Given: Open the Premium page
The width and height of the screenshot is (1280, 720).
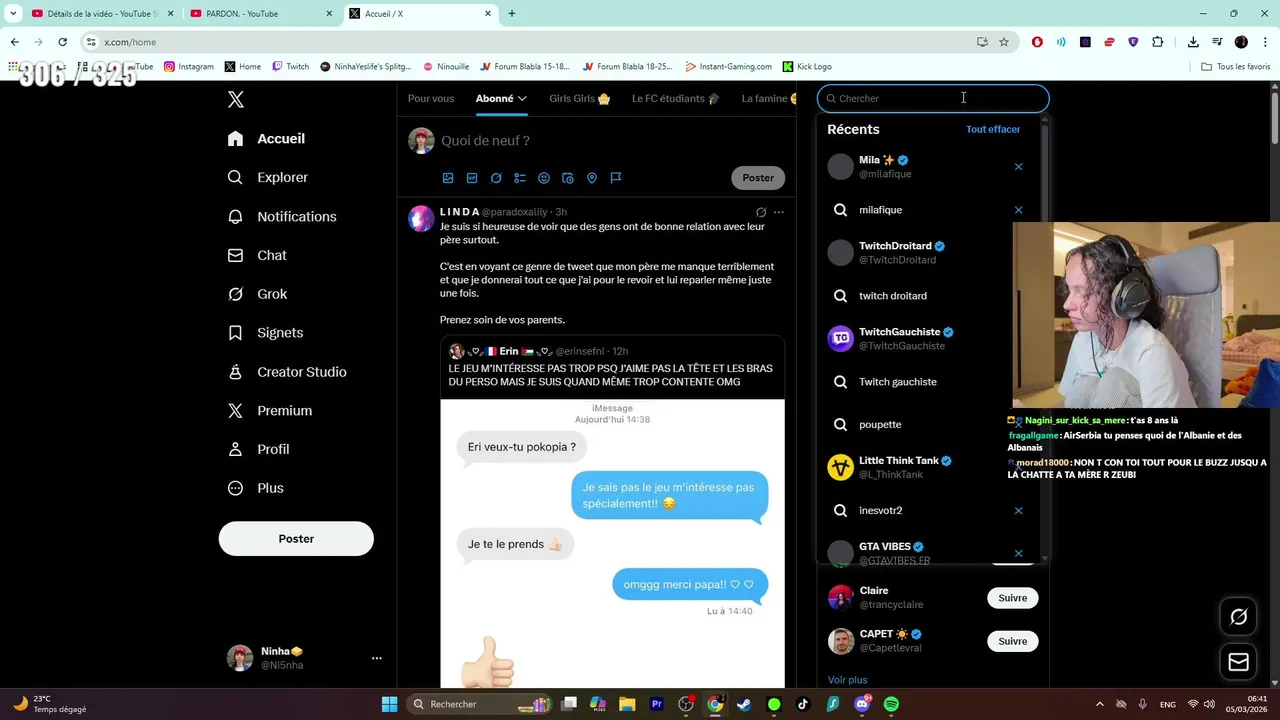Looking at the screenshot, I should [269, 411].
